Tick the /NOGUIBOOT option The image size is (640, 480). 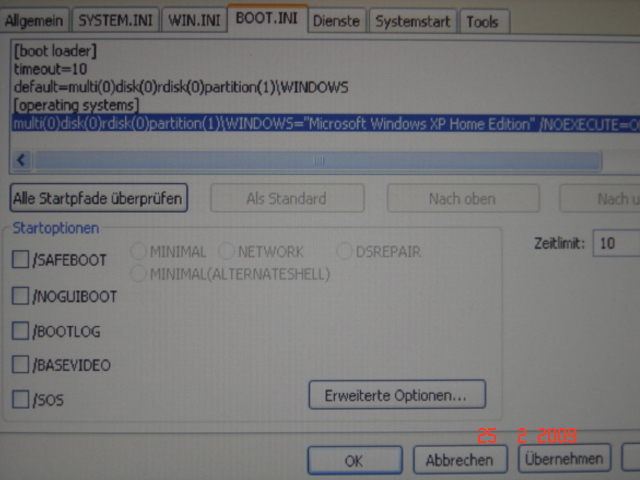21,296
